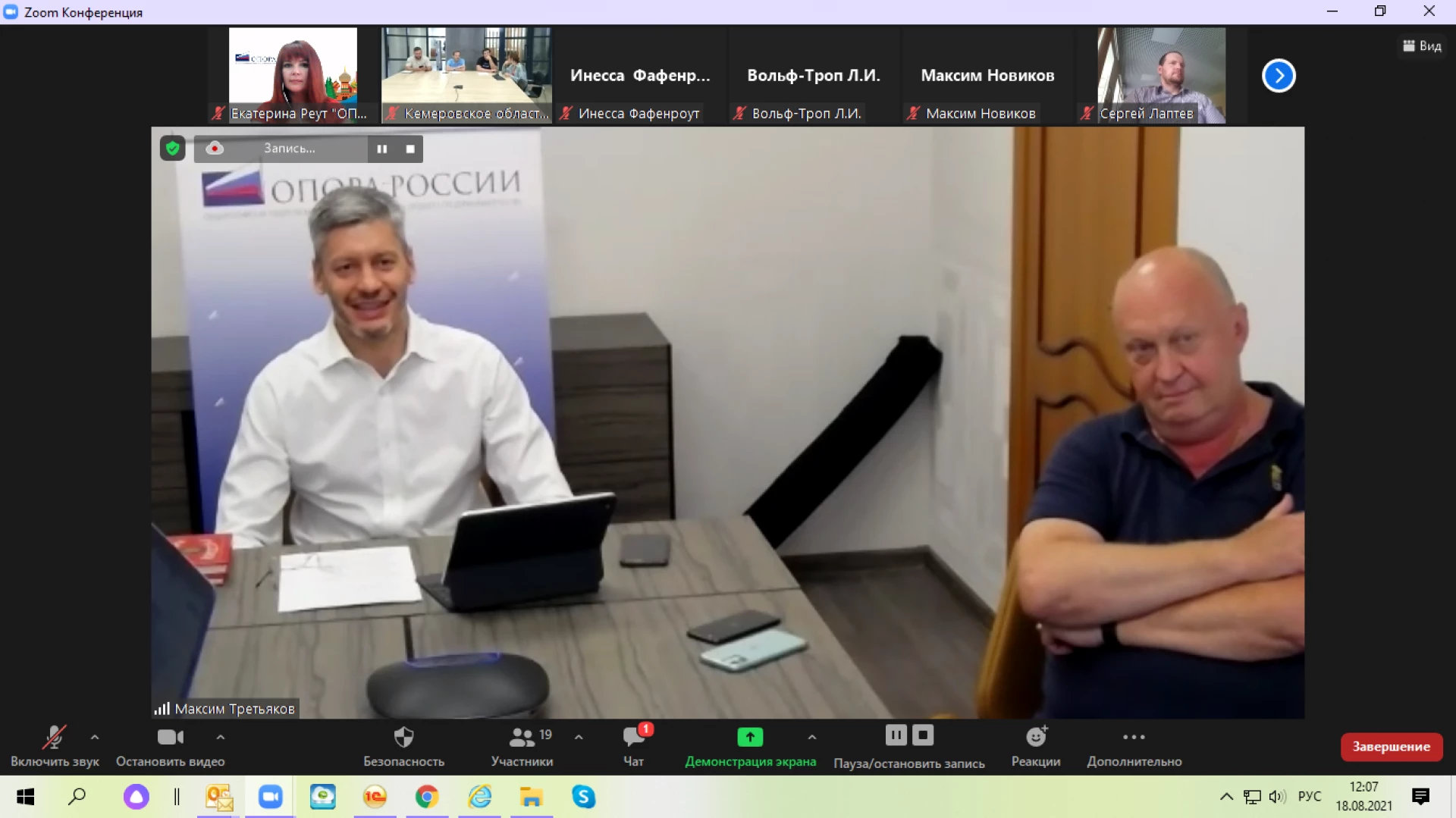1456x818 pixels.
Task: Open Internet Explorer from taskbar
Action: coord(479,797)
